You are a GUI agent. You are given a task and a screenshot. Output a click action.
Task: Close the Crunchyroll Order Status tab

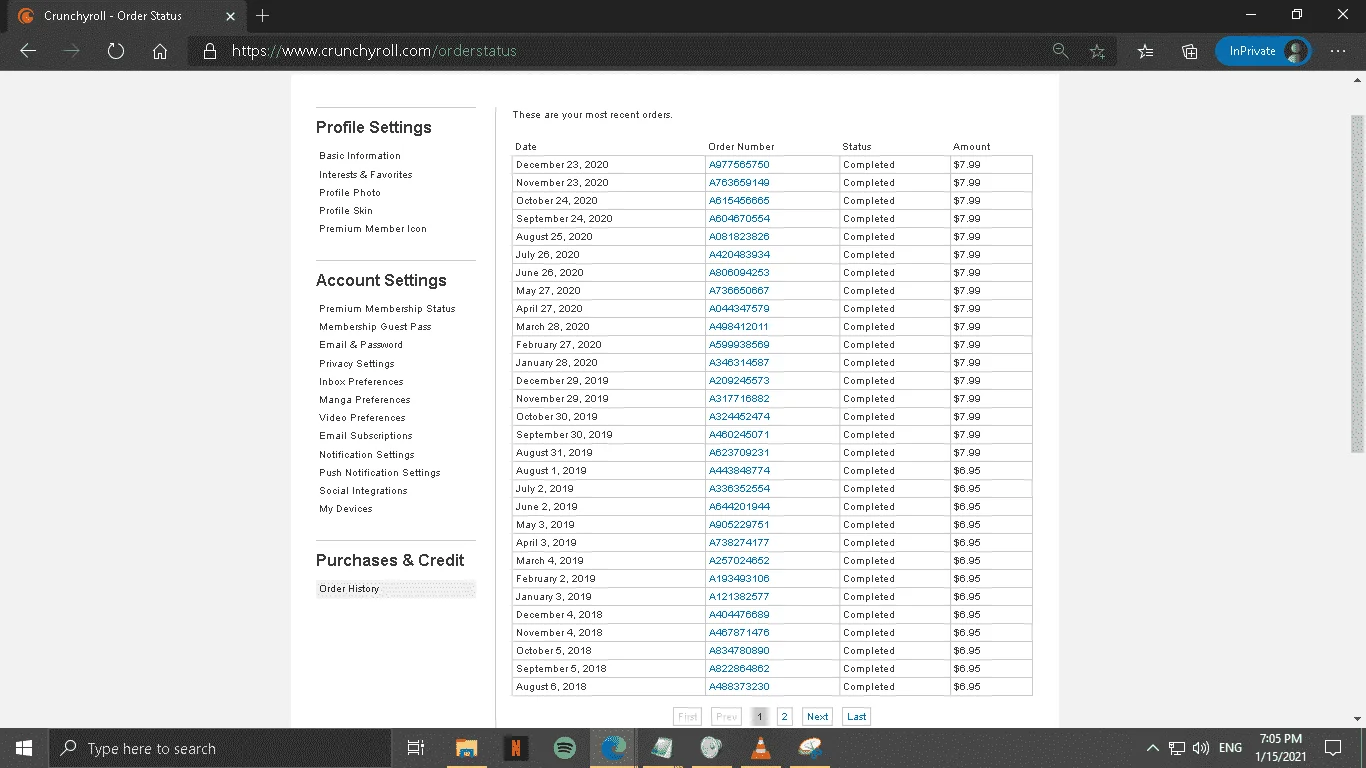pos(230,16)
